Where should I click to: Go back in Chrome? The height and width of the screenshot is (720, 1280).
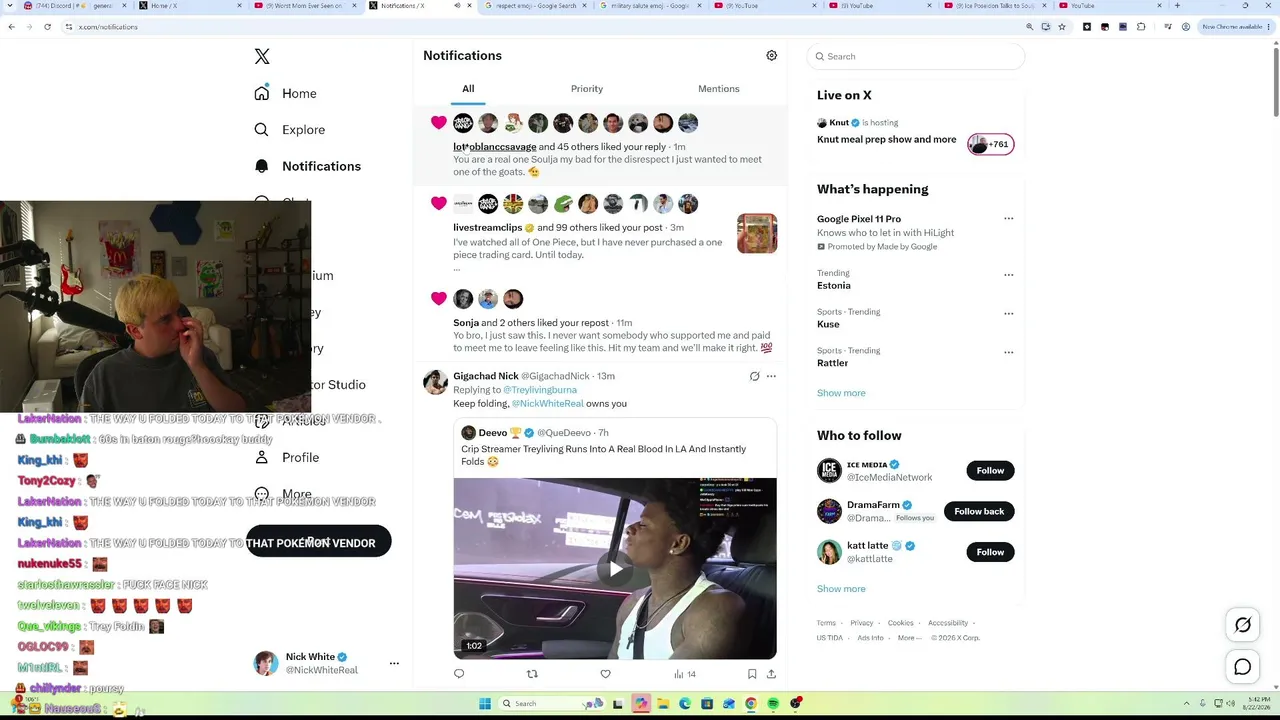(11, 27)
